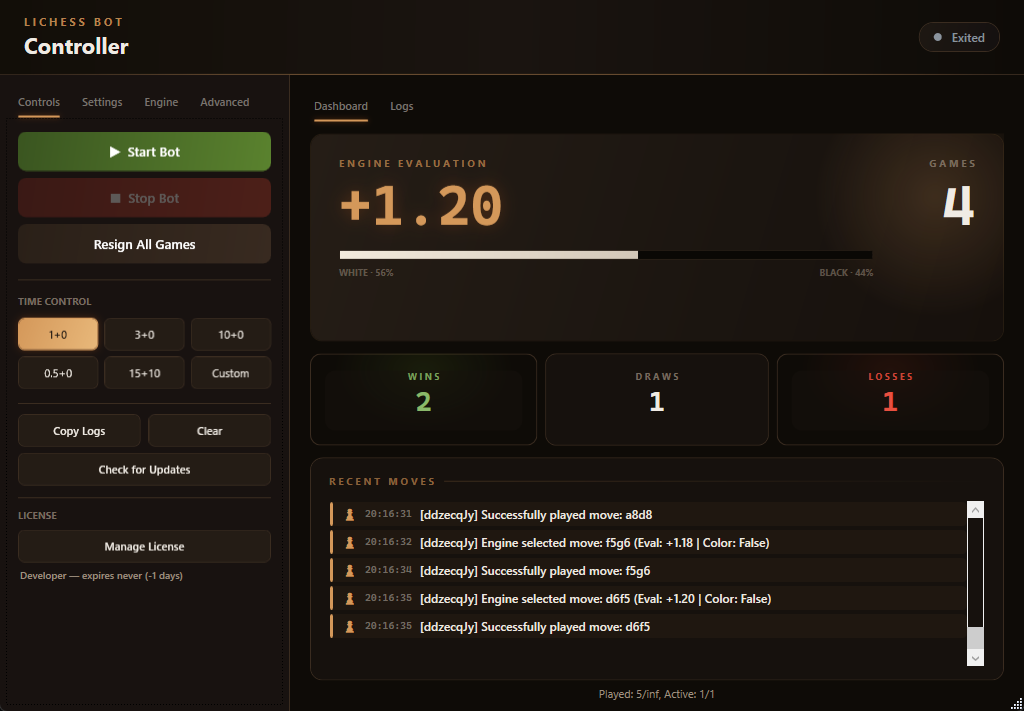Click the resize grip in the bottom-right corner

1016,703
